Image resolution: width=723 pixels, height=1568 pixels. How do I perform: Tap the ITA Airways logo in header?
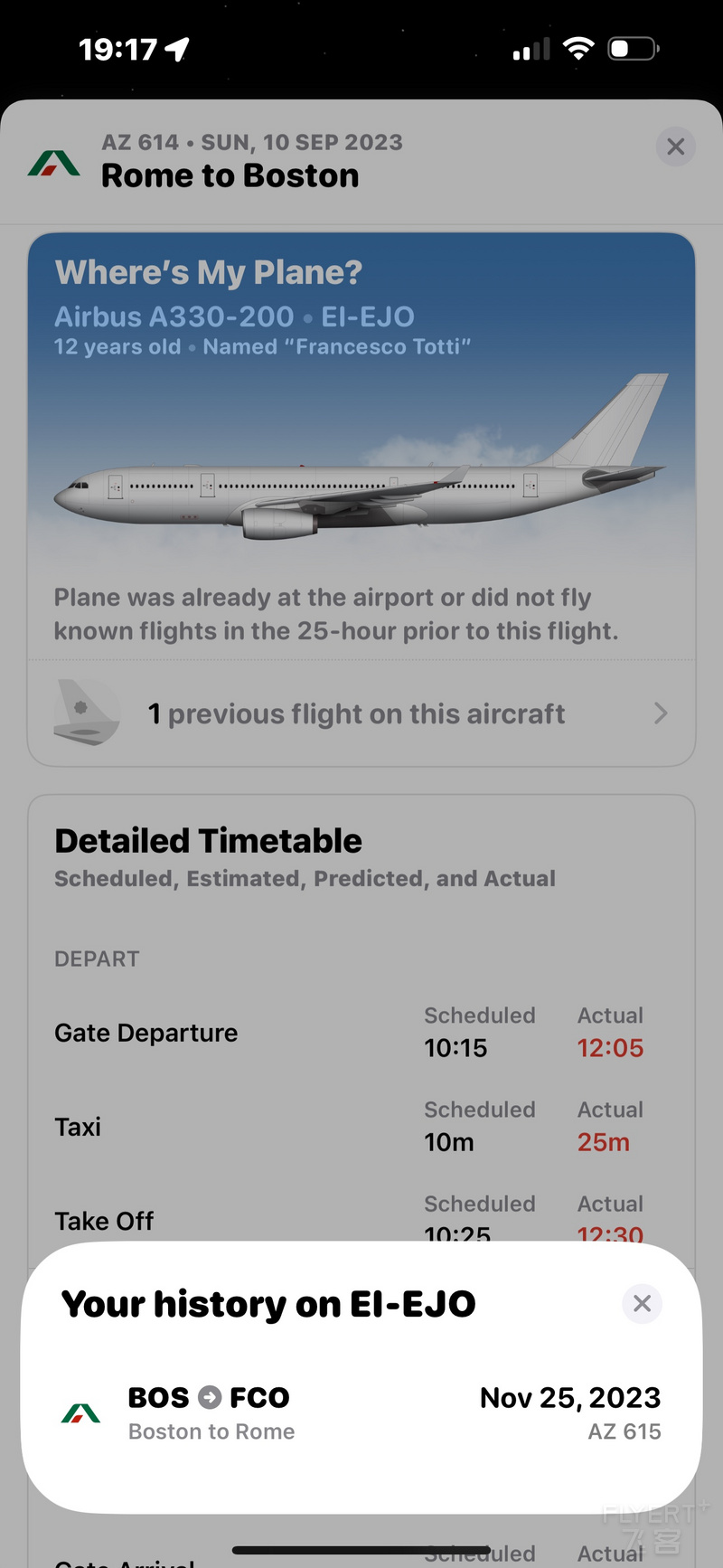54,163
